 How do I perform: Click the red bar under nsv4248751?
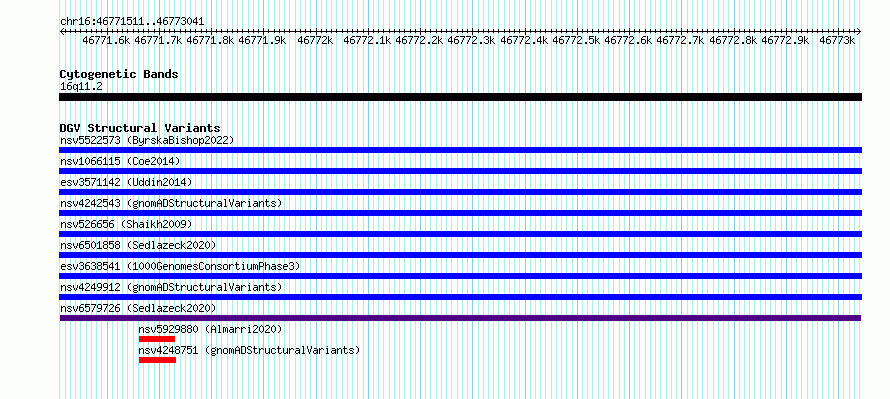tap(157, 360)
